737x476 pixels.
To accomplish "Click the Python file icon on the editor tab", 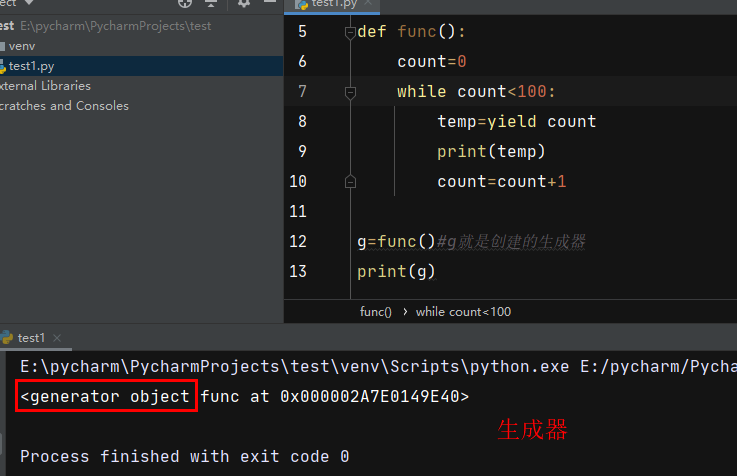I will click(x=303, y=5).
